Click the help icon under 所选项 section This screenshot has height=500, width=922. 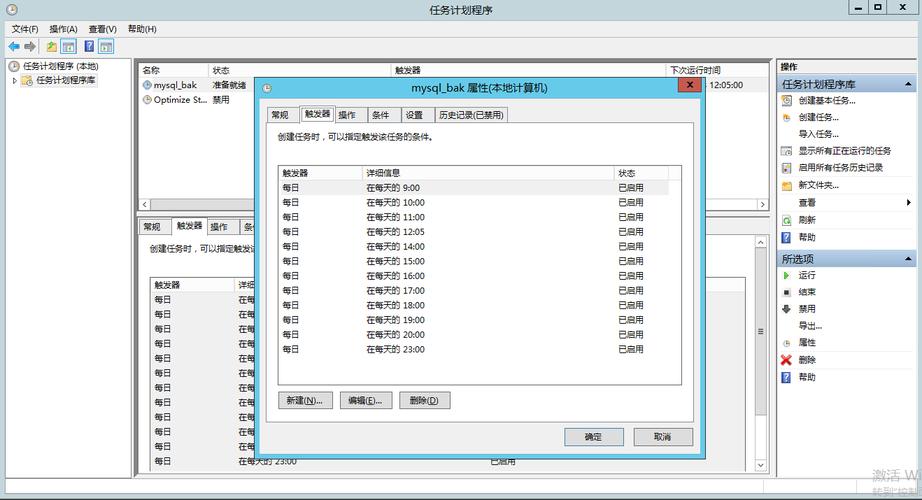click(x=786, y=378)
